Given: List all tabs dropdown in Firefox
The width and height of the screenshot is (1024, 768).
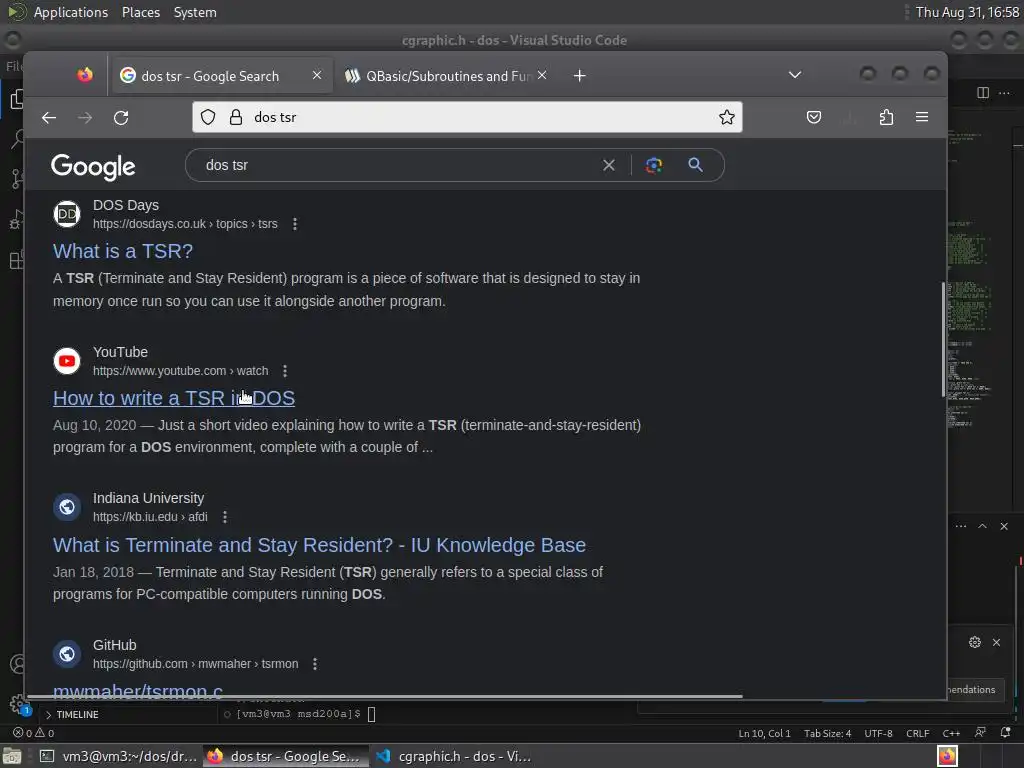Looking at the screenshot, I should (x=795, y=75).
